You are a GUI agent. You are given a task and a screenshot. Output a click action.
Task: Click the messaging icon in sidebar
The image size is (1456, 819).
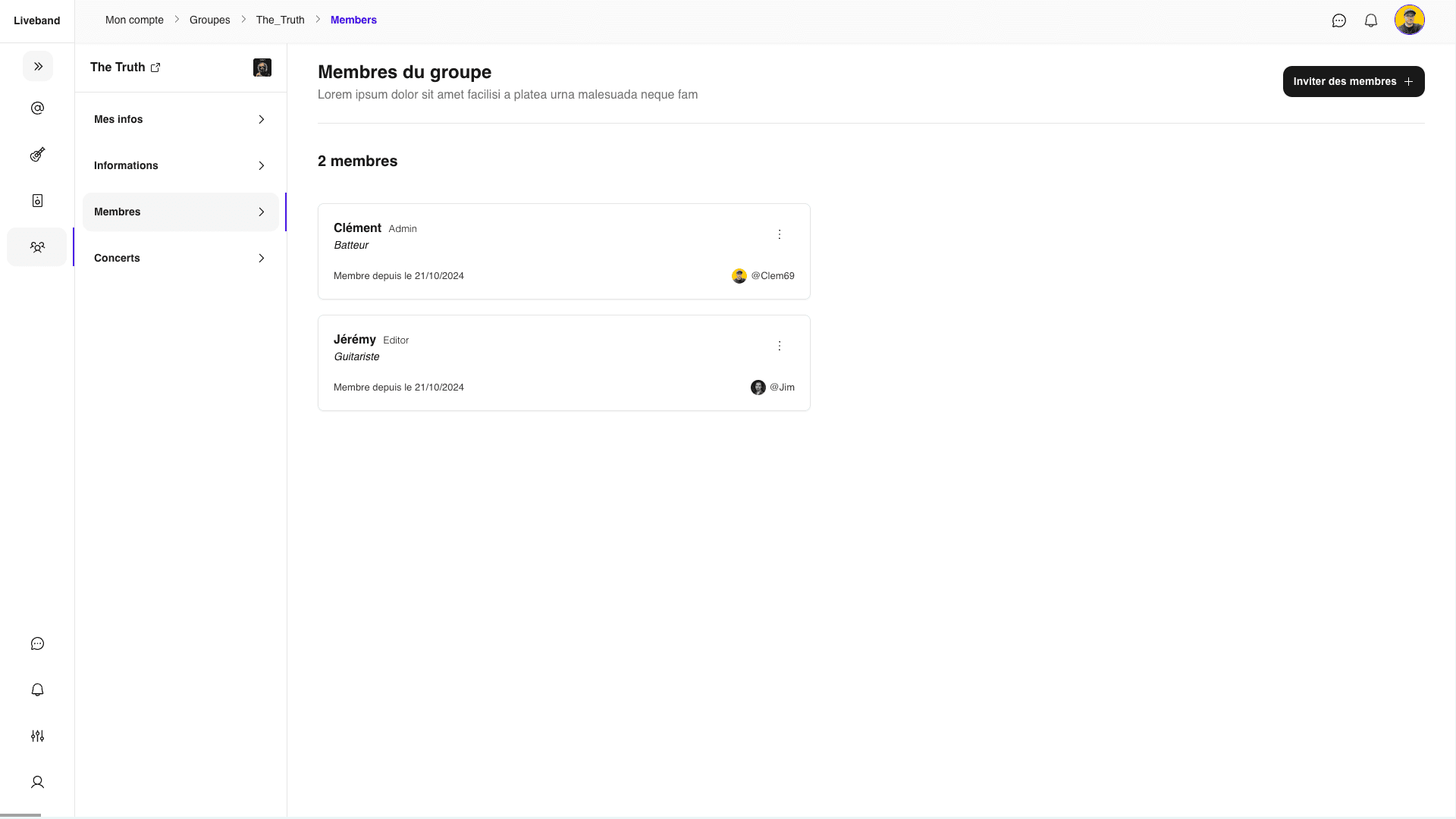click(37, 643)
